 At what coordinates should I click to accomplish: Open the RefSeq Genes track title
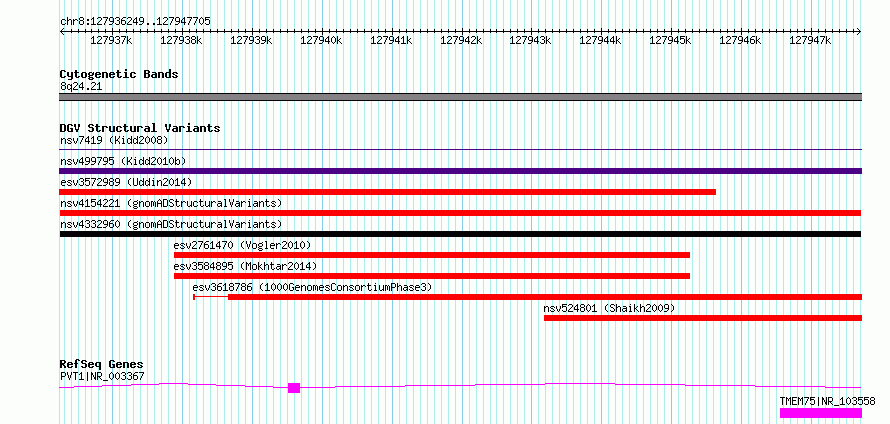point(102,364)
